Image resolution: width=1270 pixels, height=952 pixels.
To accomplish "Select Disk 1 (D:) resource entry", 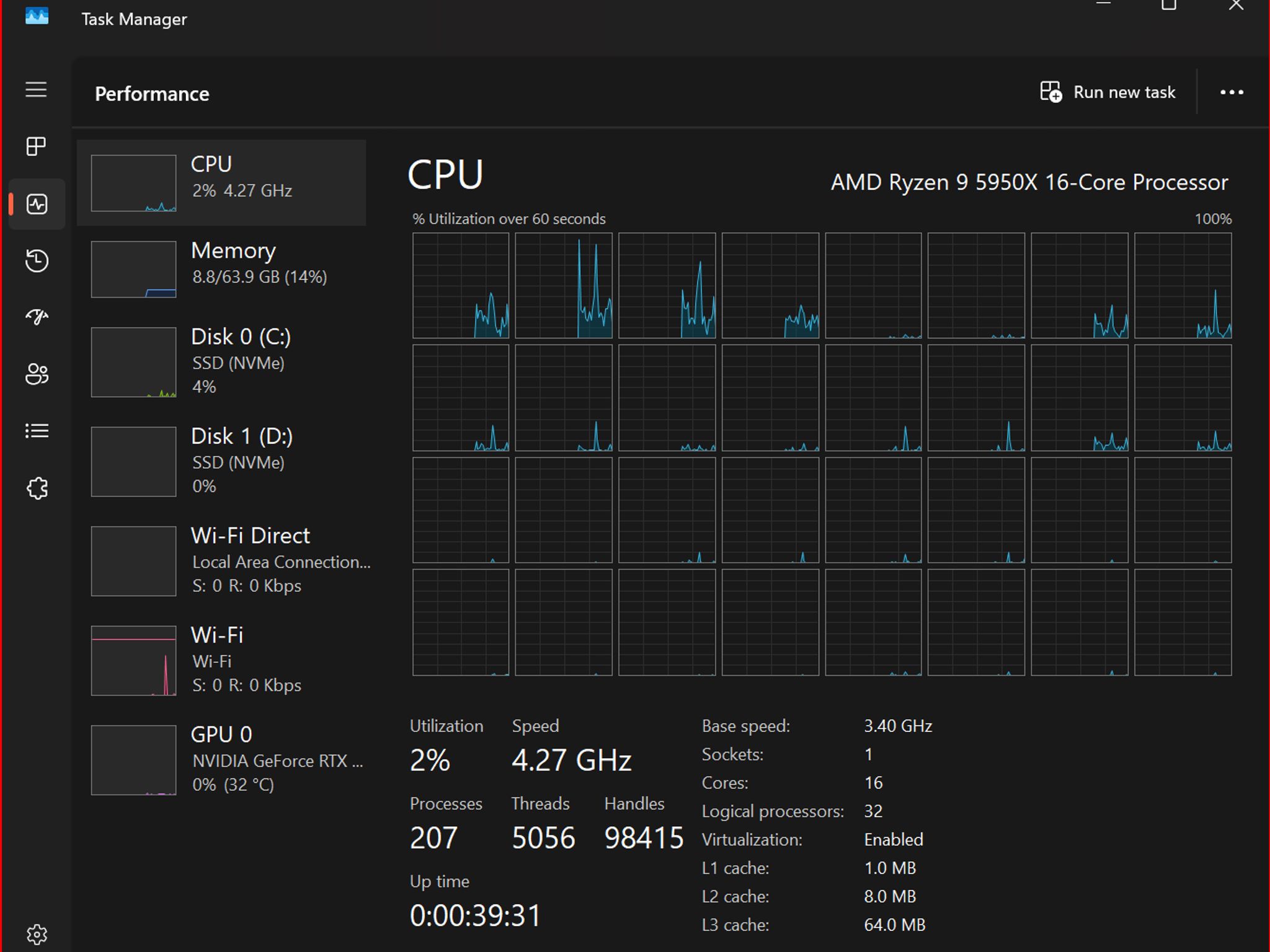I will point(221,461).
